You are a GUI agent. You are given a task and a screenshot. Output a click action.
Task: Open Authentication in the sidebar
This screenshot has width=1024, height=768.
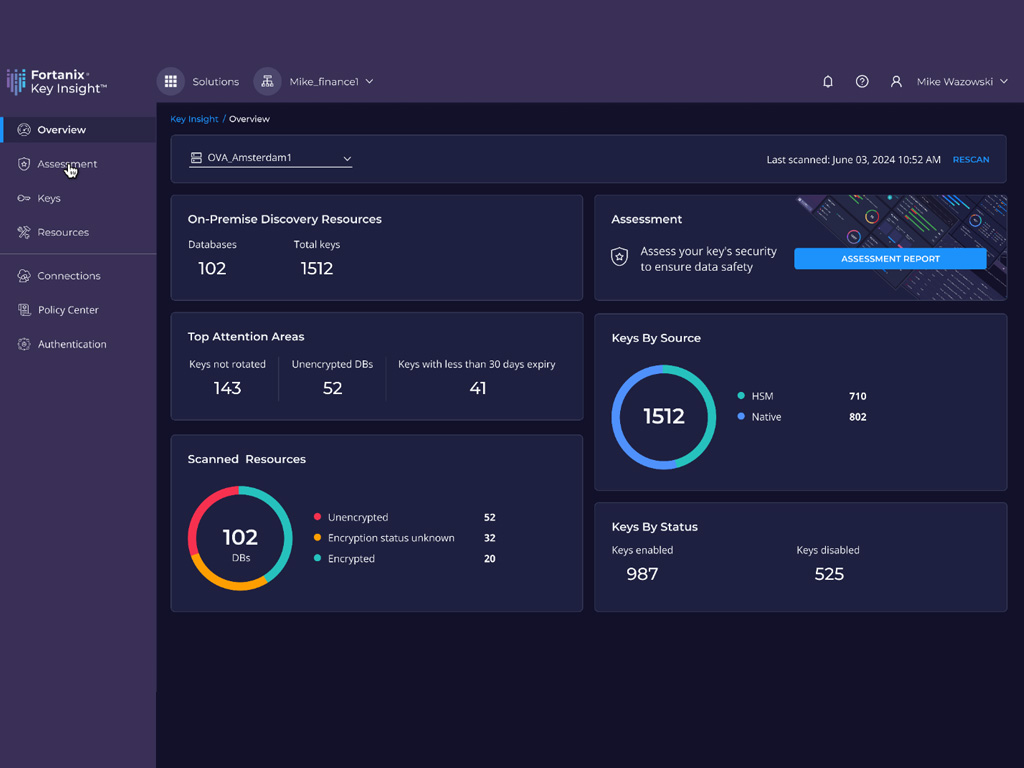(72, 344)
